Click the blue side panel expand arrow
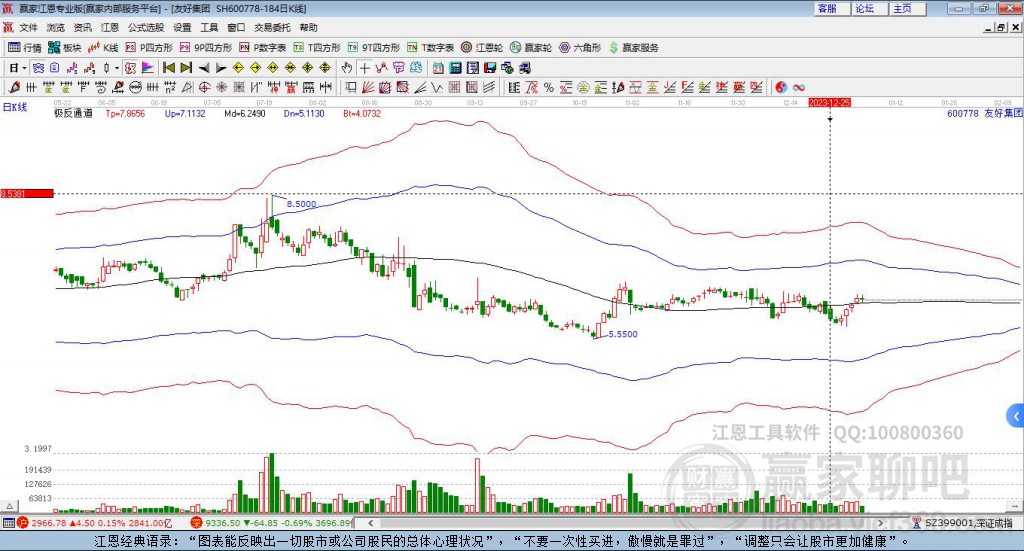 pos(1016,415)
